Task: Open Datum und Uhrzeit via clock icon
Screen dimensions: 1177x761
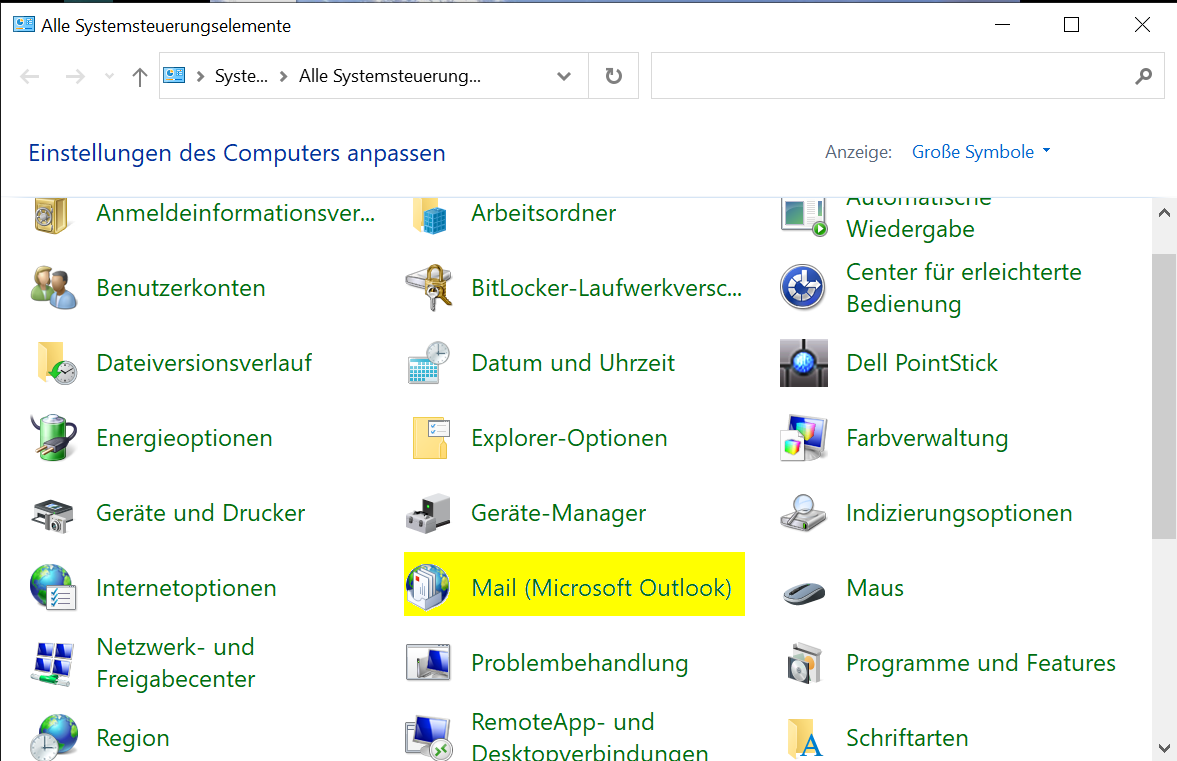Action: tap(430, 362)
